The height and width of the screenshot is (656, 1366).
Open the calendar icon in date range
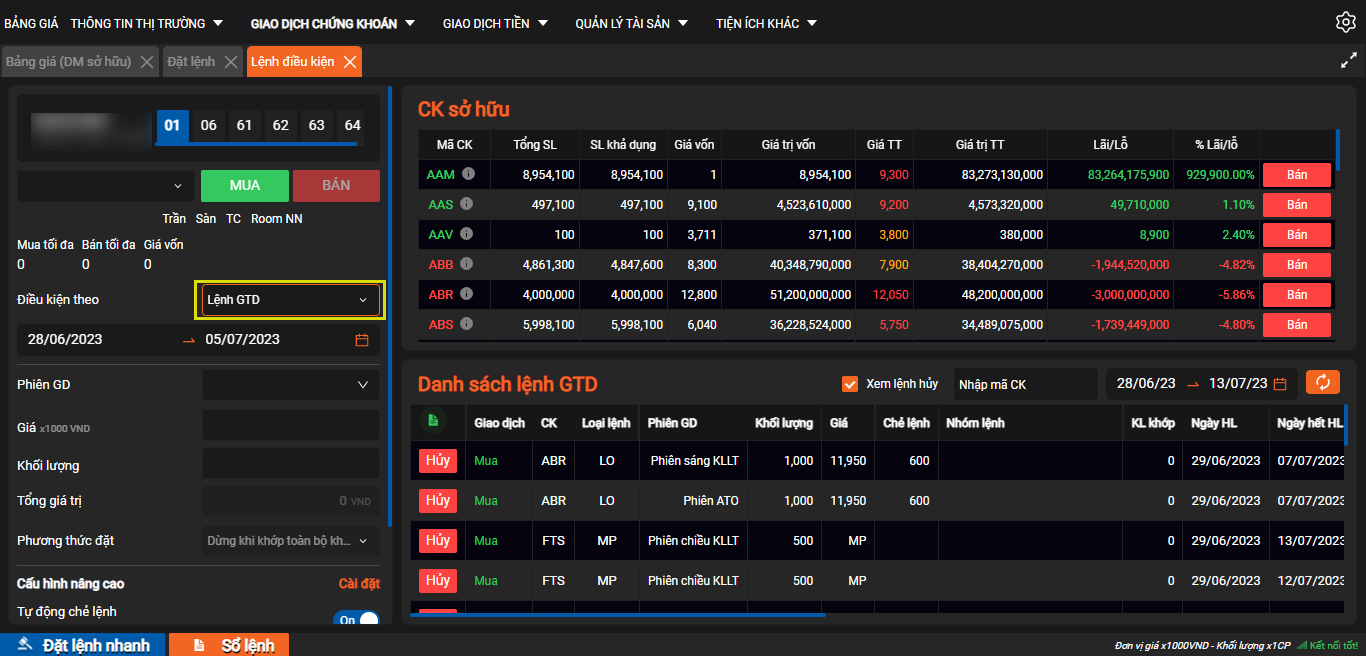click(x=362, y=340)
